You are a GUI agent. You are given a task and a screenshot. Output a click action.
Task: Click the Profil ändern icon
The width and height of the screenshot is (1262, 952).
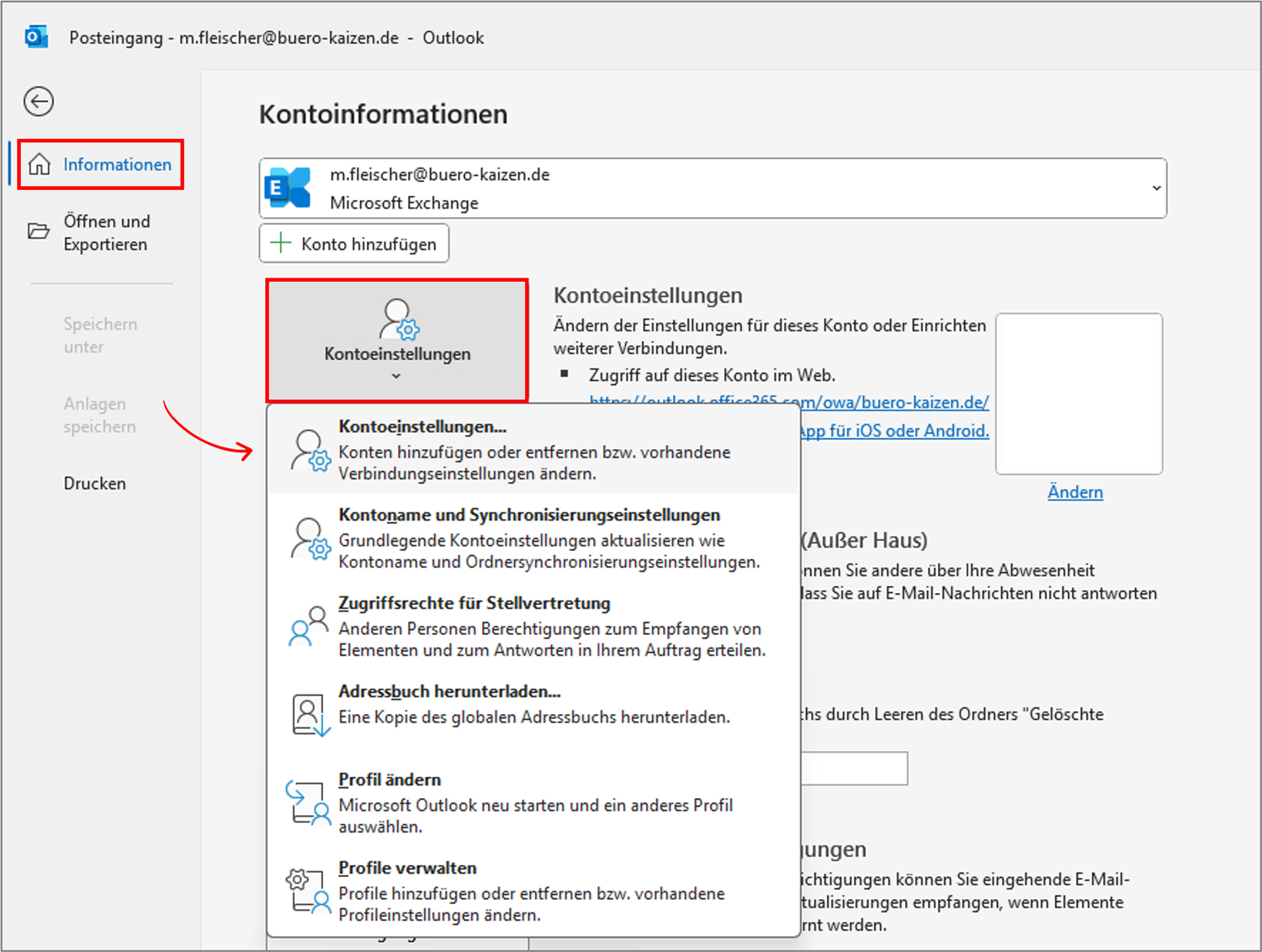[307, 802]
